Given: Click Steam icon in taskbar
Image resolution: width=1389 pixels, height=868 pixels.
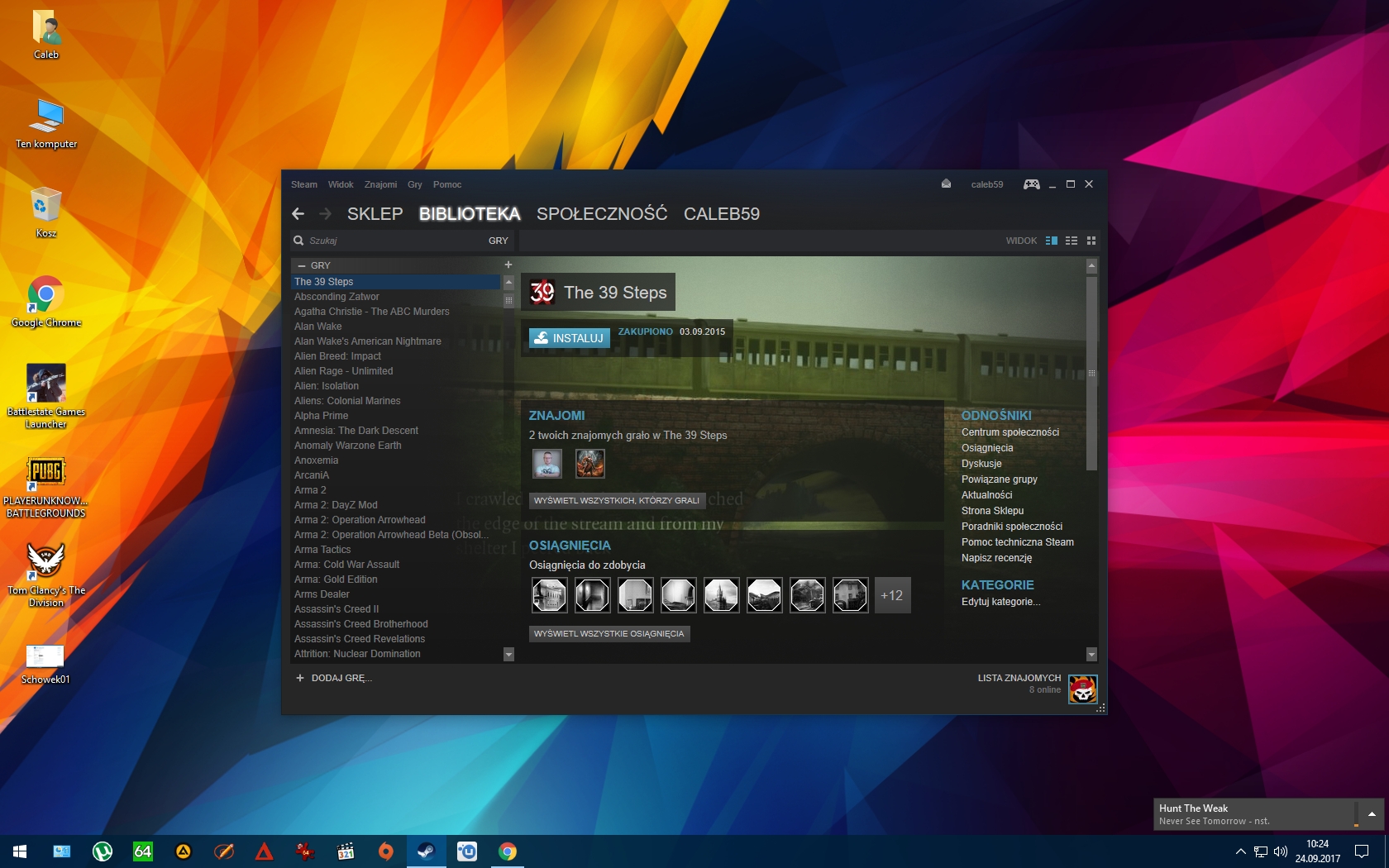Looking at the screenshot, I should (x=427, y=851).
